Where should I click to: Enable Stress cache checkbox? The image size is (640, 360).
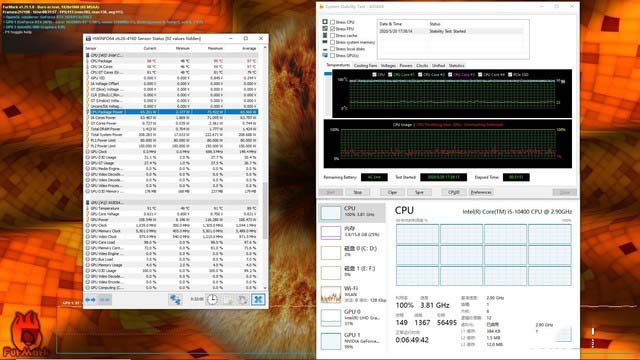coord(332,36)
